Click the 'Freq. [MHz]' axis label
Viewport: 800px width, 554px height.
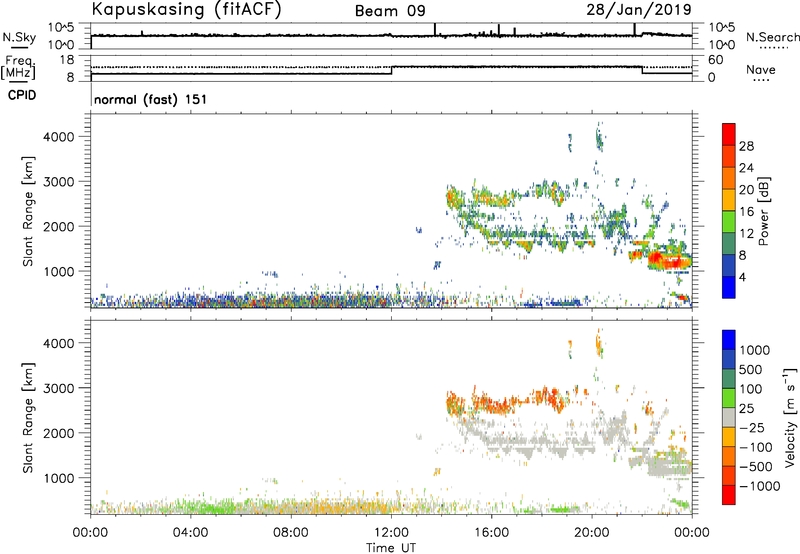coord(19,67)
